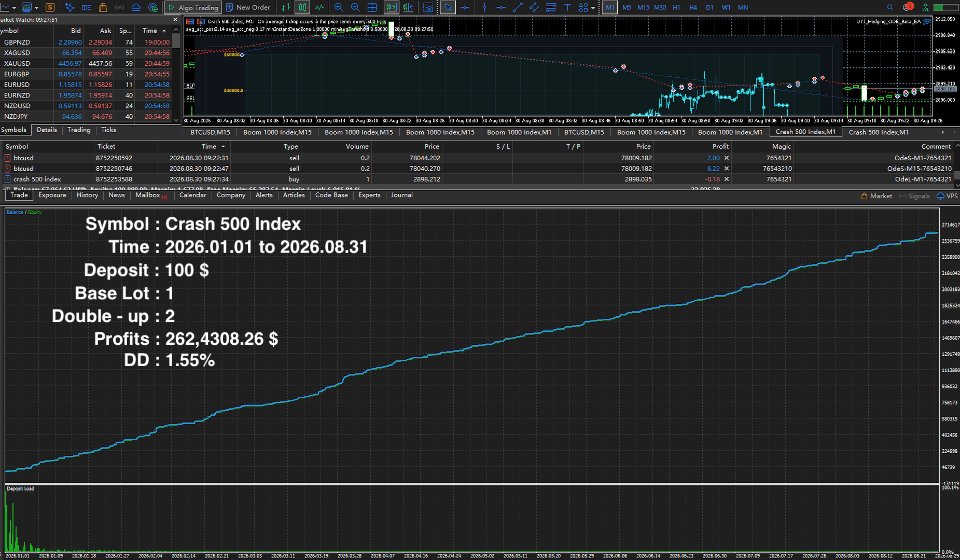This screenshot has width=960, height=560.
Task: Switch to Ticks tab in Market Watch
Action: pos(108,130)
